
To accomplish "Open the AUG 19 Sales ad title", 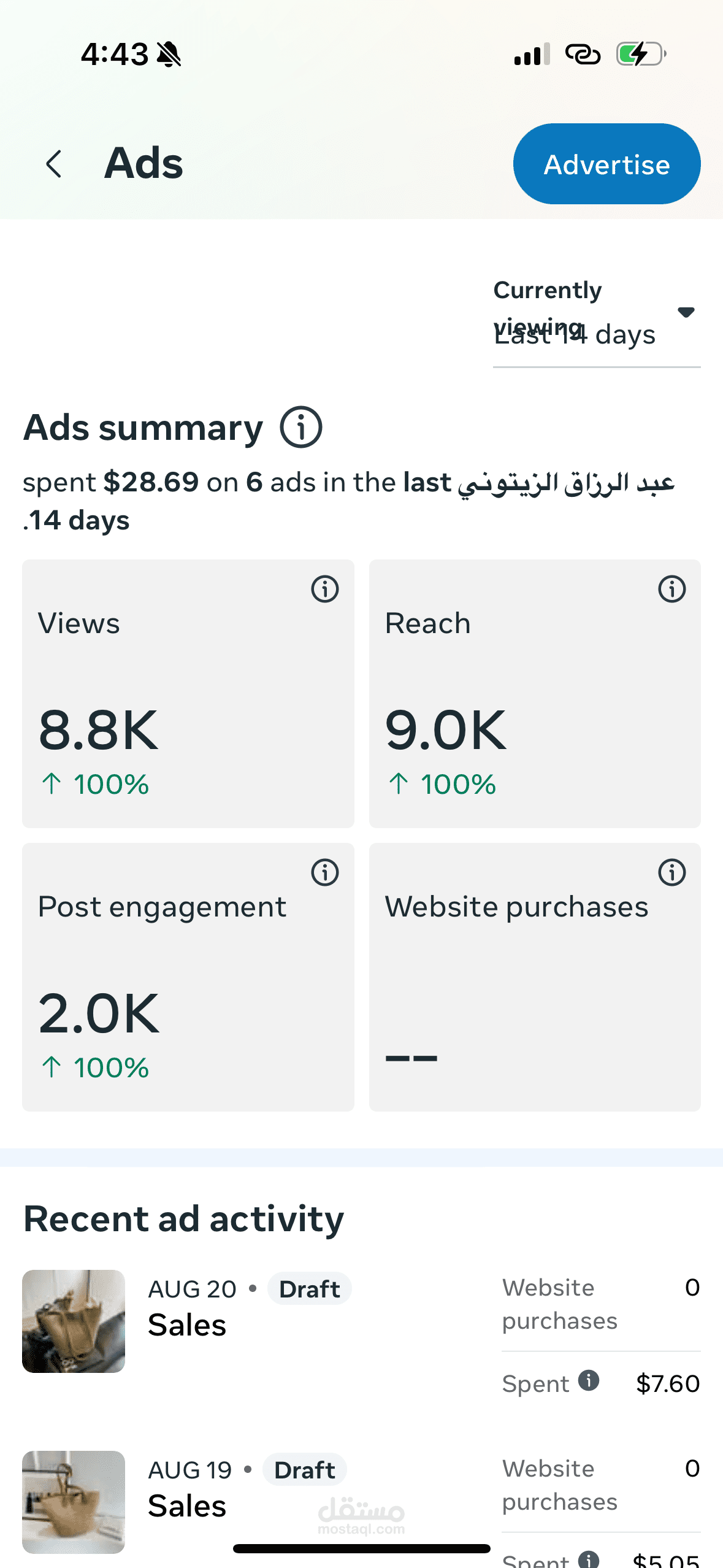I will click(187, 1506).
